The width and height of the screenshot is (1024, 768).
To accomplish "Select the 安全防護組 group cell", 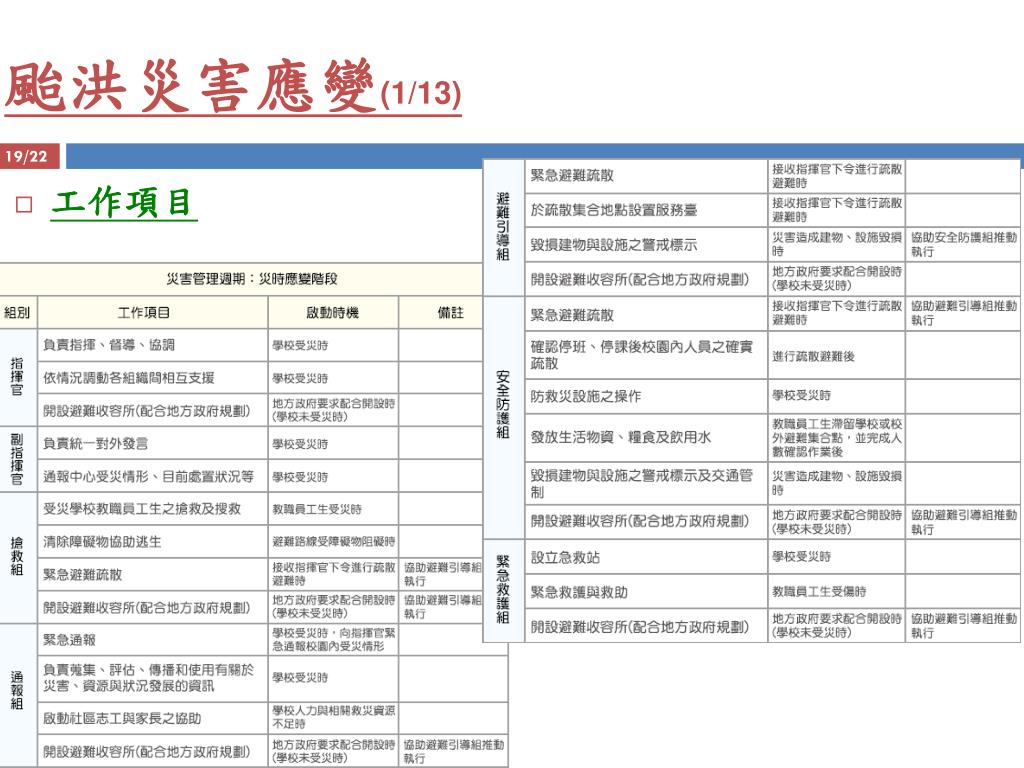I will coord(504,417).
